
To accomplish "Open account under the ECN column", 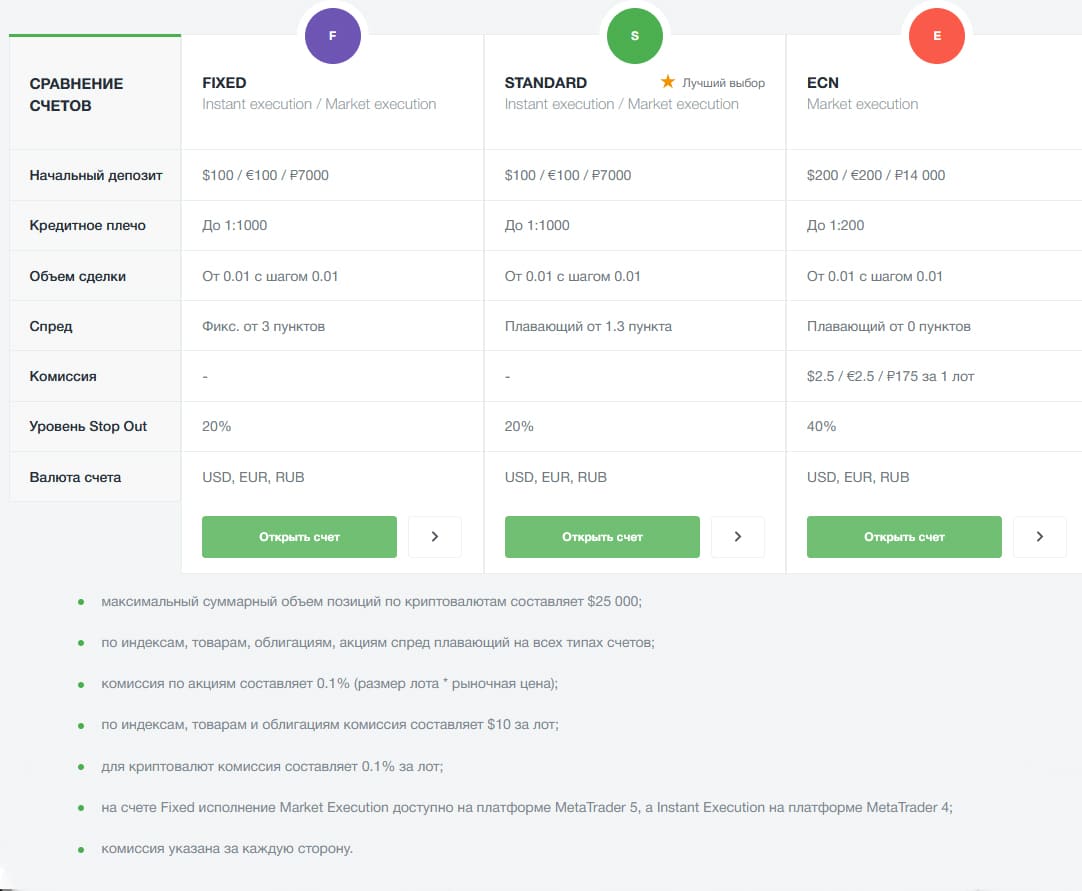I will tap(904, 537).
